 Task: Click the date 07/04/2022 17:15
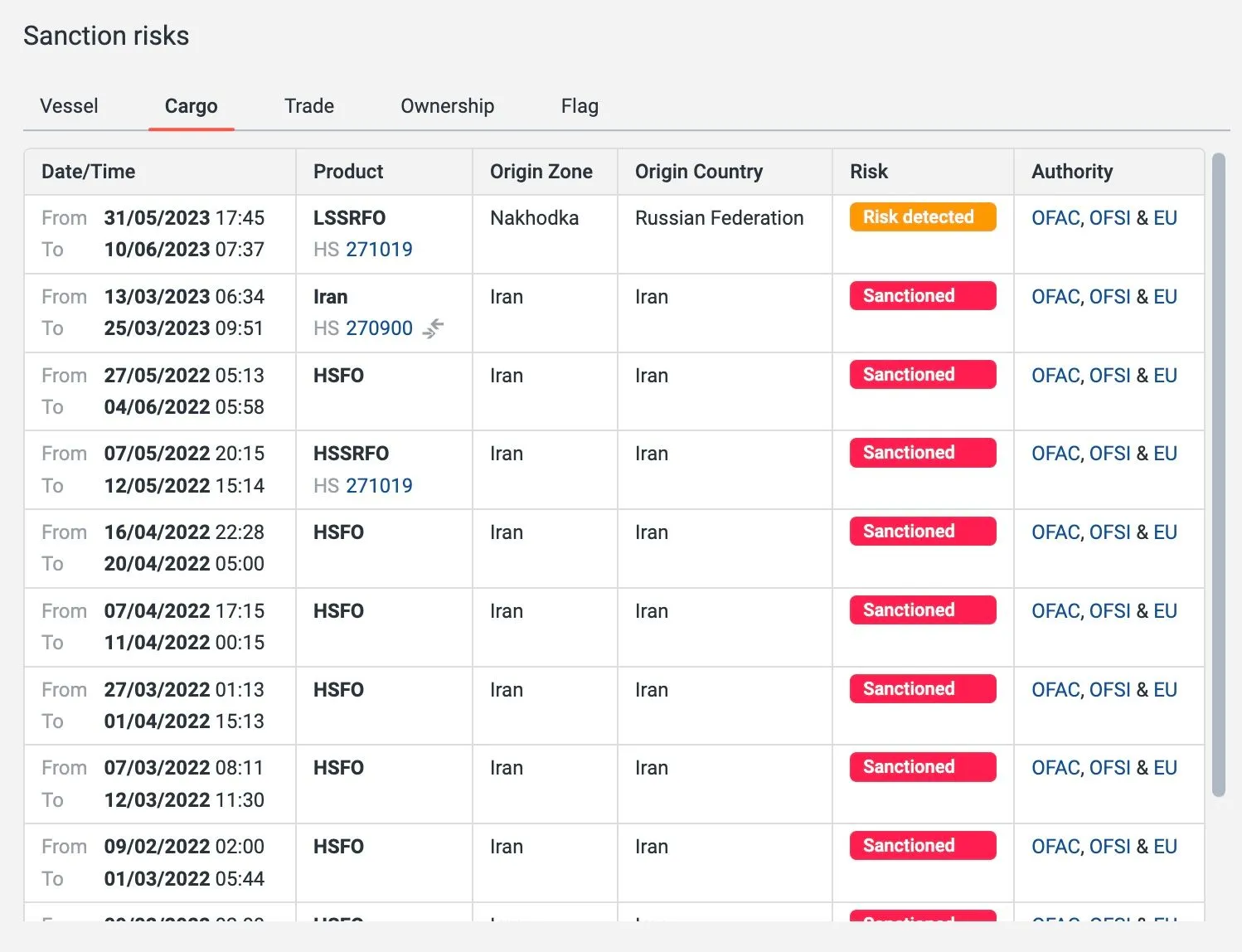pos(184,611)
